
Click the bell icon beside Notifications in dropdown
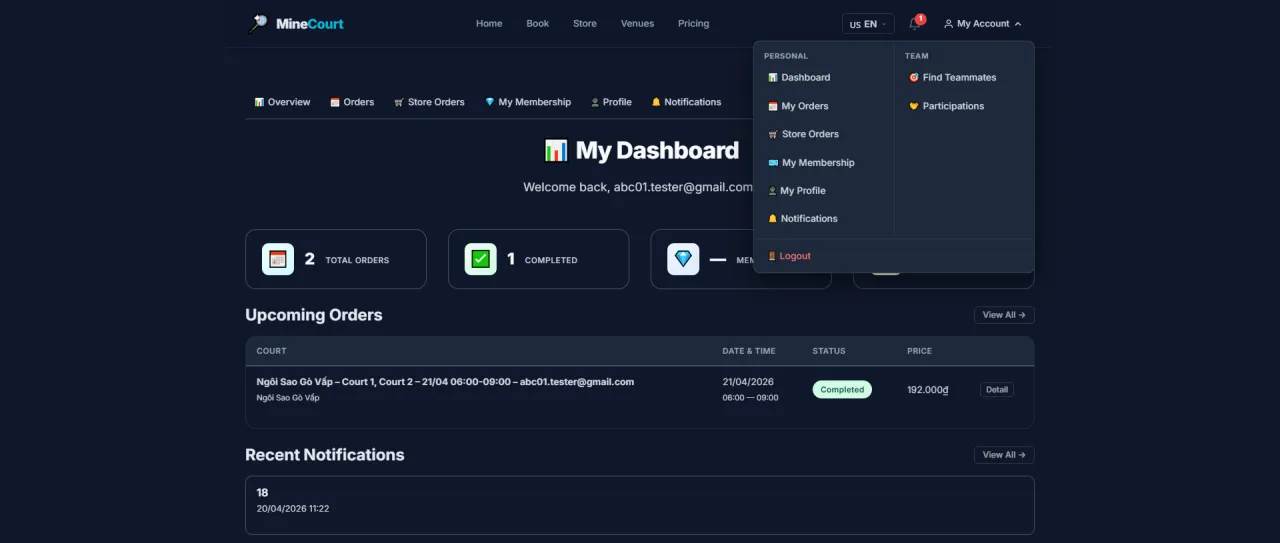coord(772,219)
